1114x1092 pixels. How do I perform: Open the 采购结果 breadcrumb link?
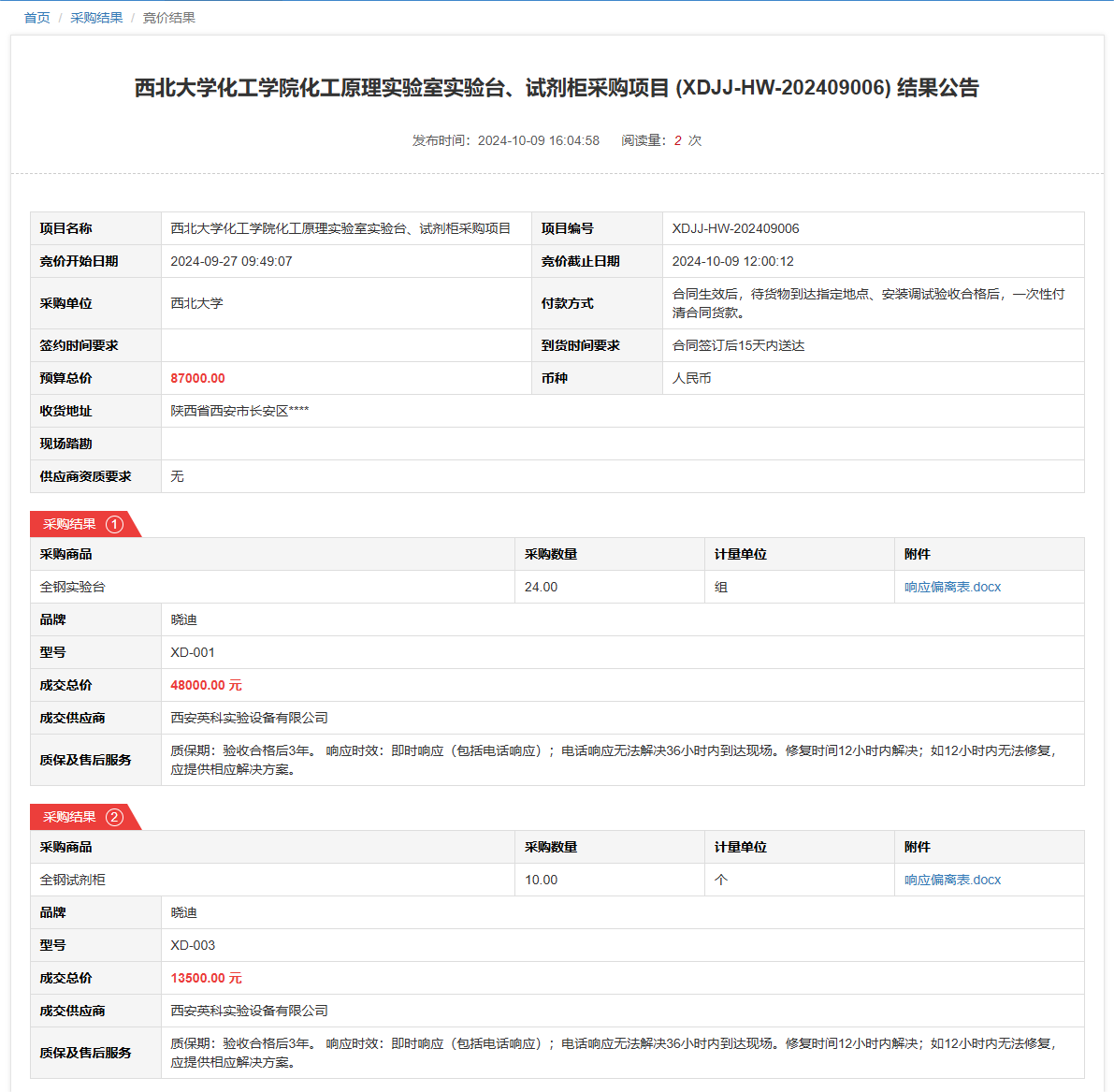coord(96,18)
